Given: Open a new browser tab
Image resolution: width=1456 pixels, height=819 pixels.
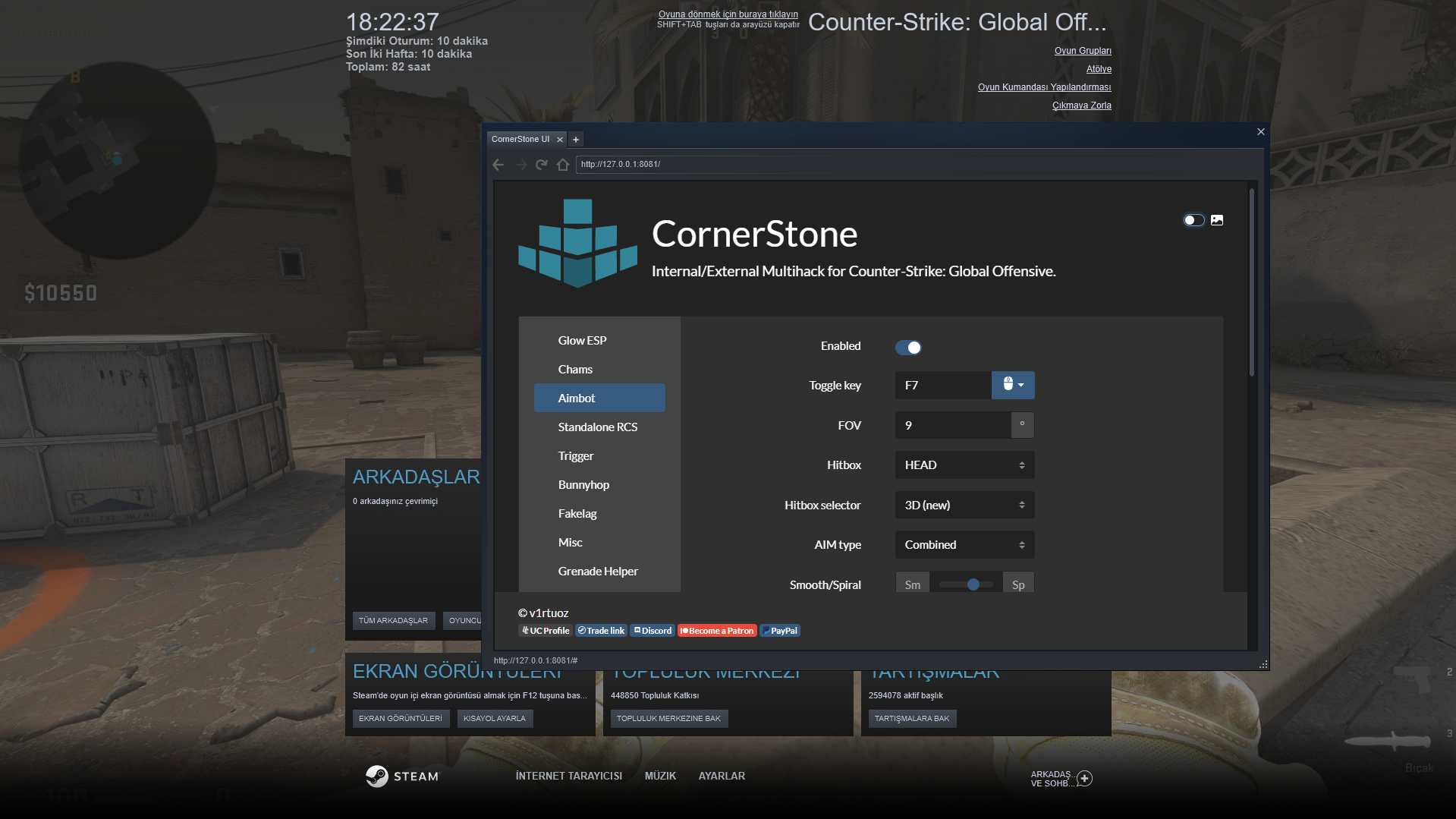Looking at the screenshot, I should pos(576,140).
